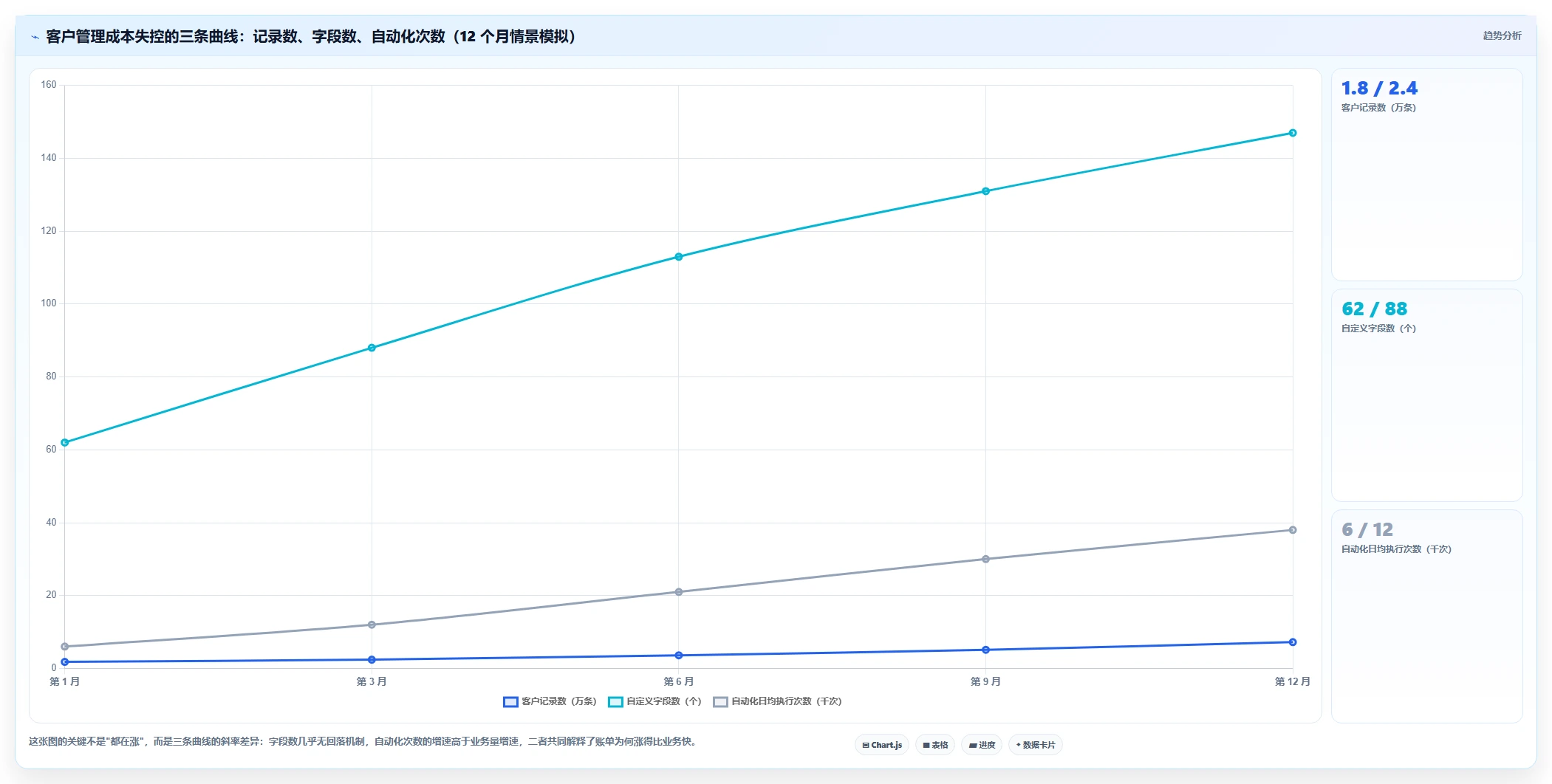The height and width of the screenshot is (784, 1552).
Task: Select the cyan 自定义字段数 point at 第 9 月
Action: point(985,191)
